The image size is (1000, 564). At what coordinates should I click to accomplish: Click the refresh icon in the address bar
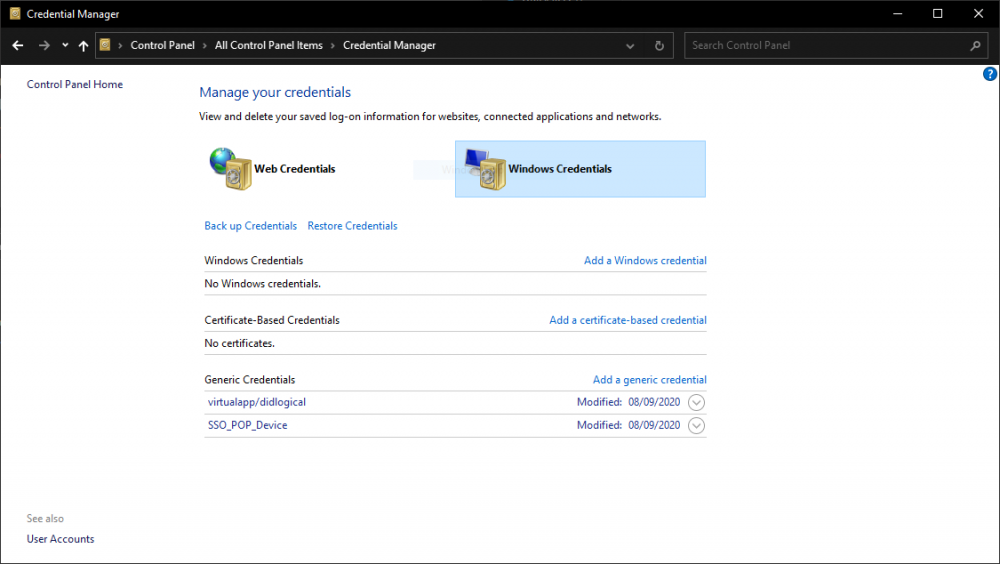pyautogui.click(x=659, y=45)
